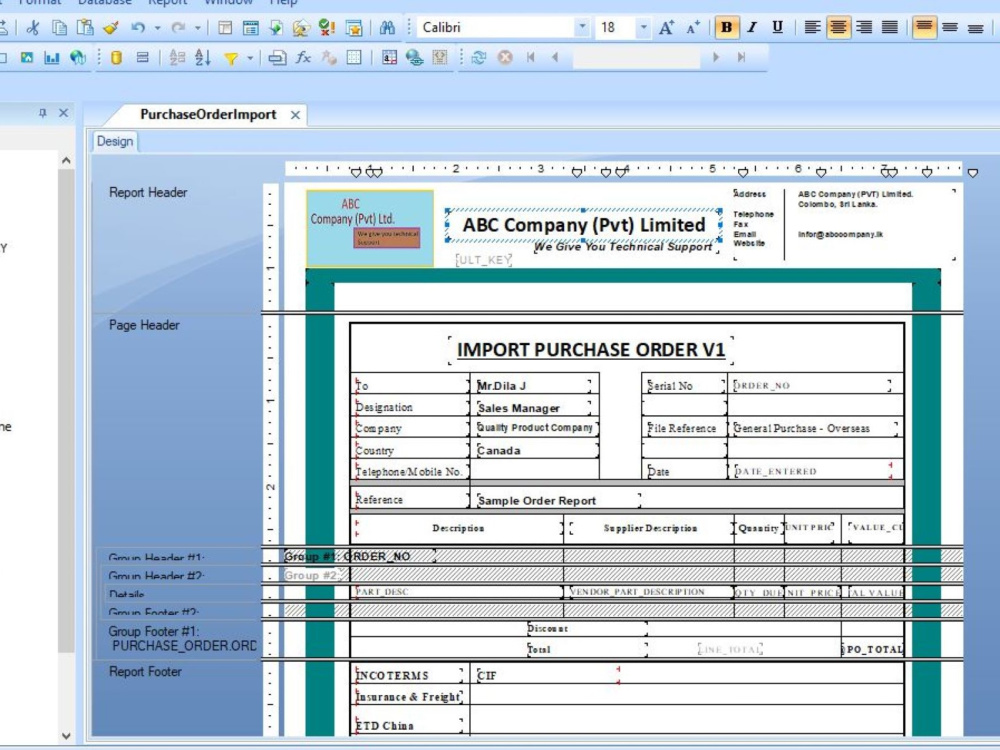Open the font size 18 dropdown
The width and height of the screenshot is (1000, 750).
point(643,27)
